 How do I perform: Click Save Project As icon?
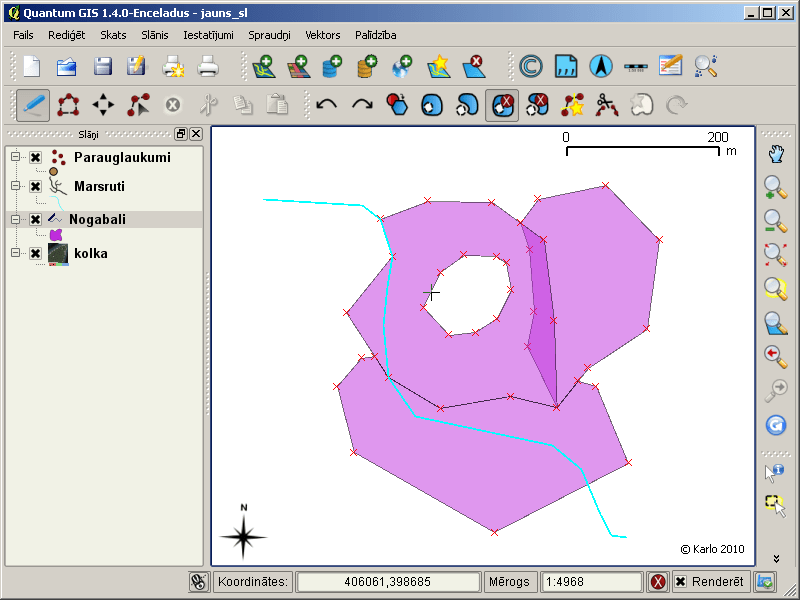tap(136, 66)
